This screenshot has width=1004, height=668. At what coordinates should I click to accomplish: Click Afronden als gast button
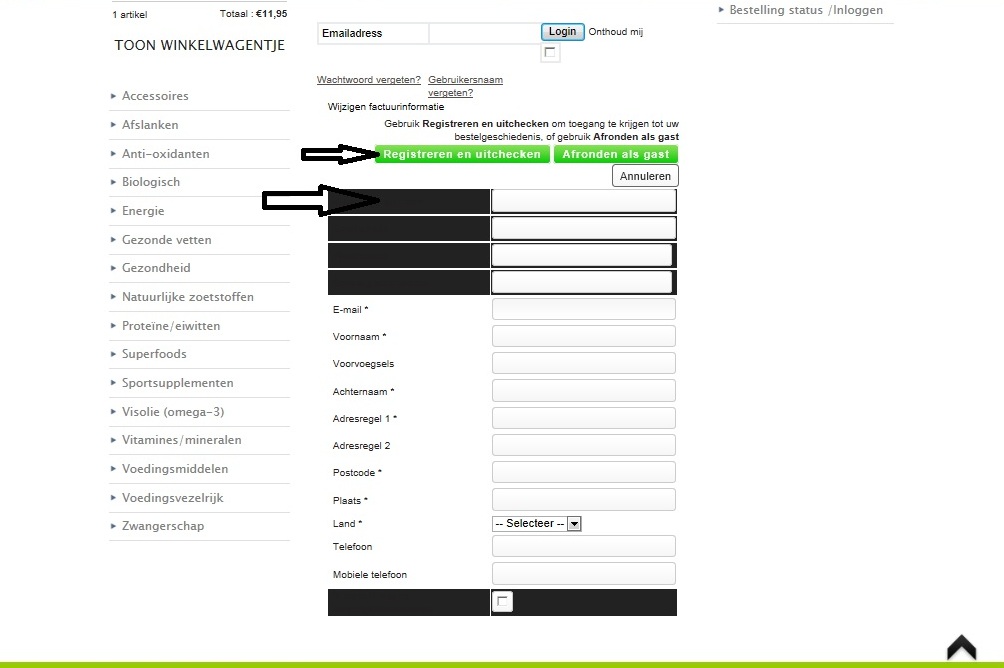pyautogui.click(x=615, y=154)
